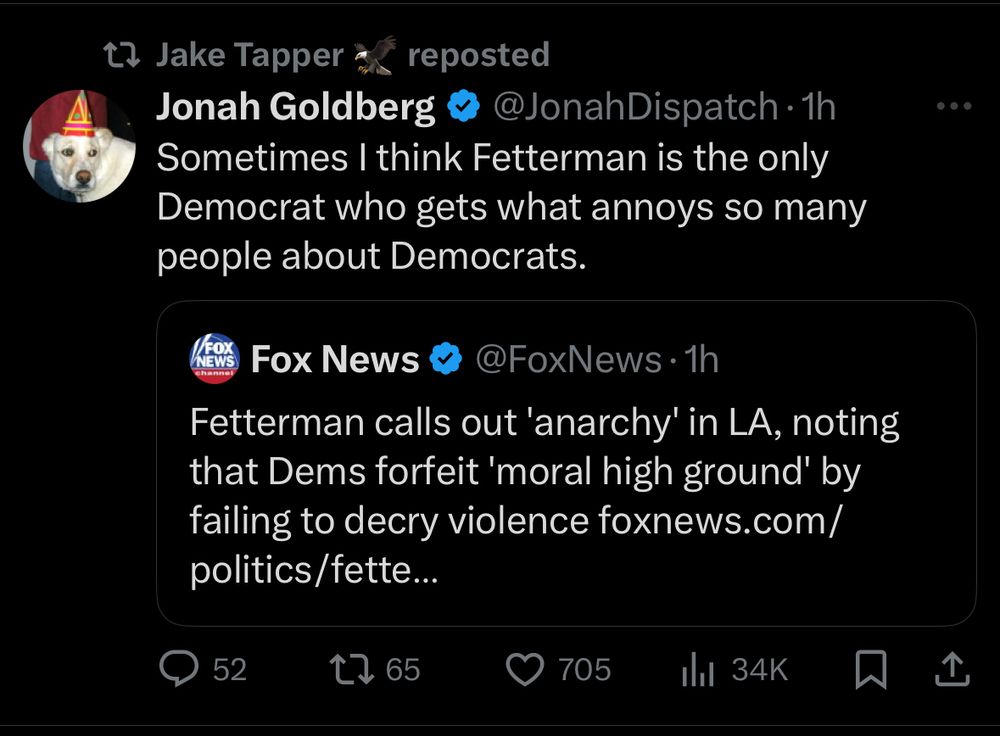Click the Fox News profile logo
1000x736 pixels.
tap(213, 358)
